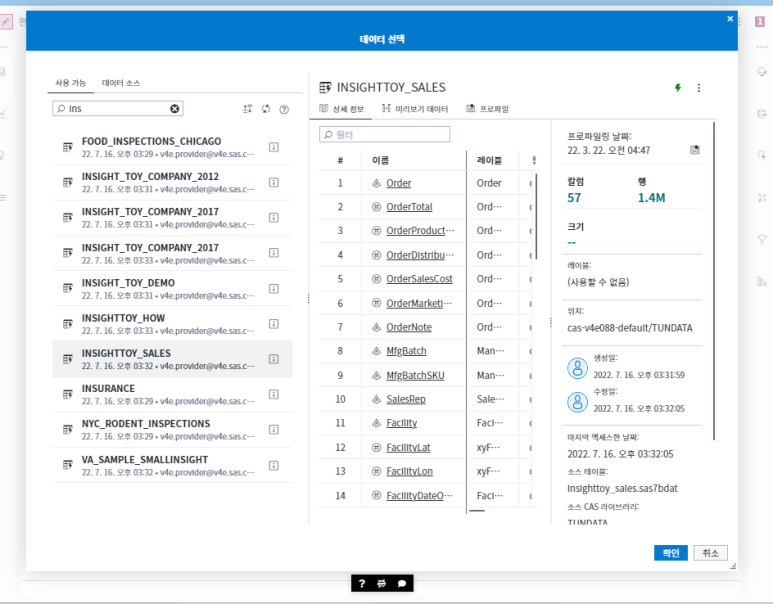Screen dimensions: 773x604
Task: Show info for INSIGHT_TOY_COMPANY_2012
Action: 274,182
